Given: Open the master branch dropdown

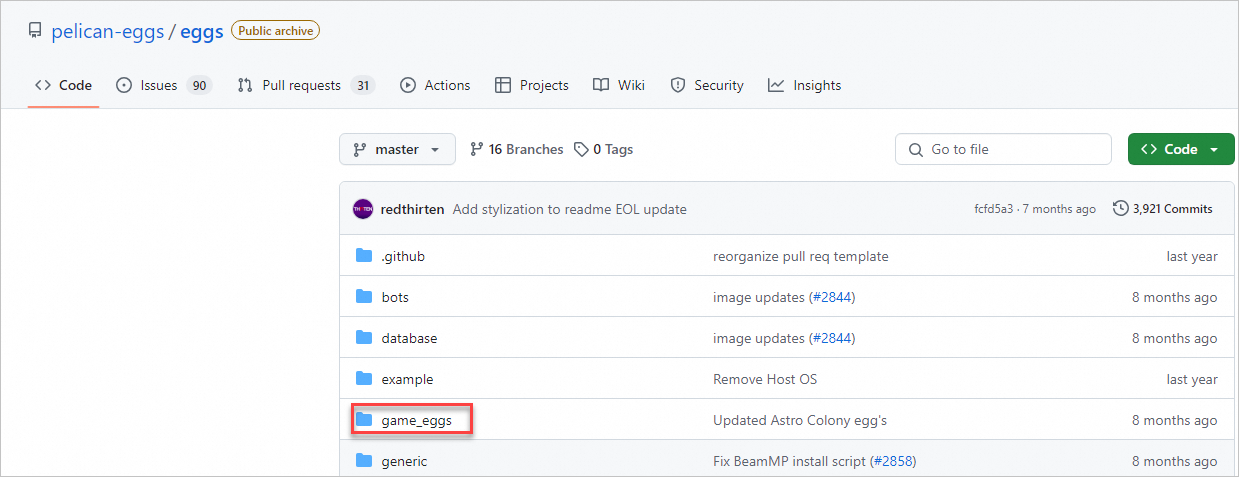Looking at the screenshot, I should [x=397, y=149].
